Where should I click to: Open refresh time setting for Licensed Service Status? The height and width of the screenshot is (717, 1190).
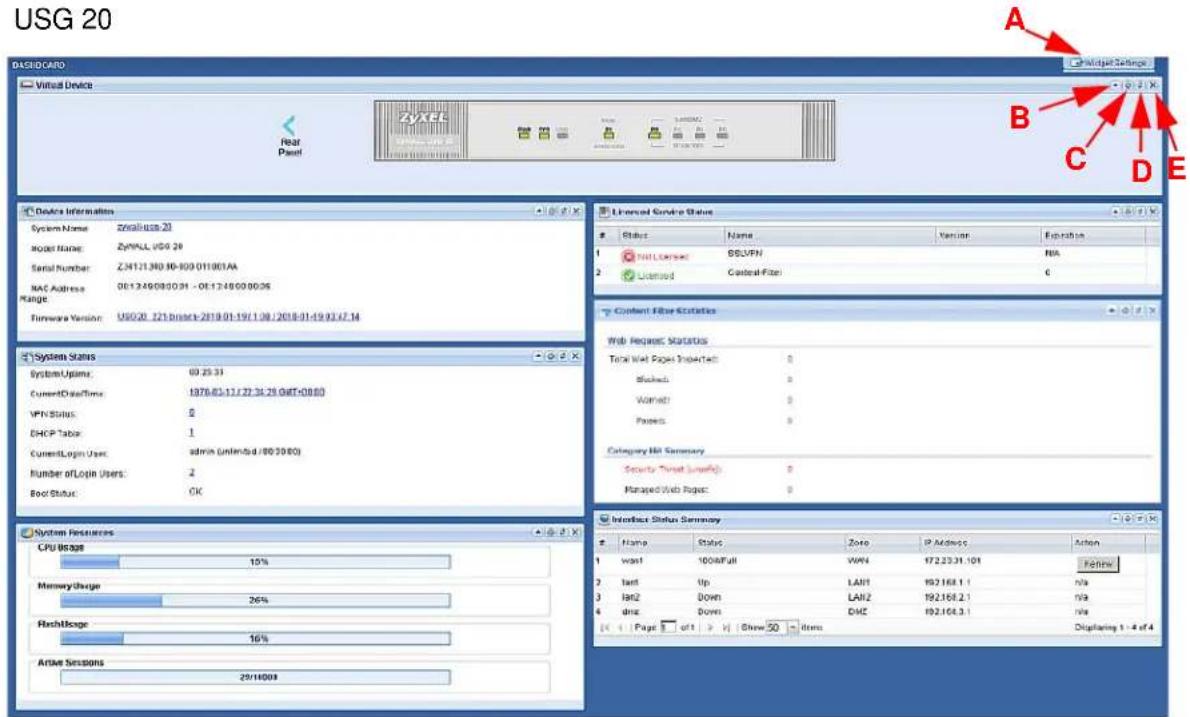pyautogui.click(x=1129, y=212)
